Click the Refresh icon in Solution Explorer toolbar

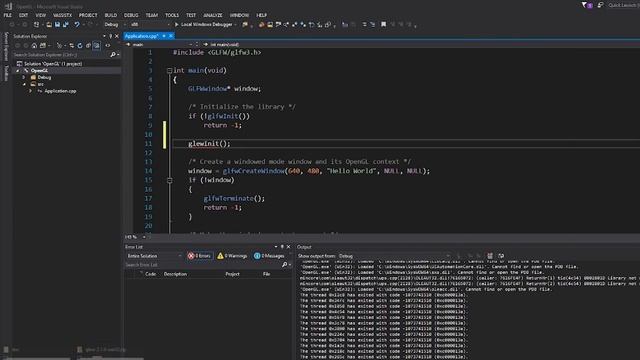80,46
